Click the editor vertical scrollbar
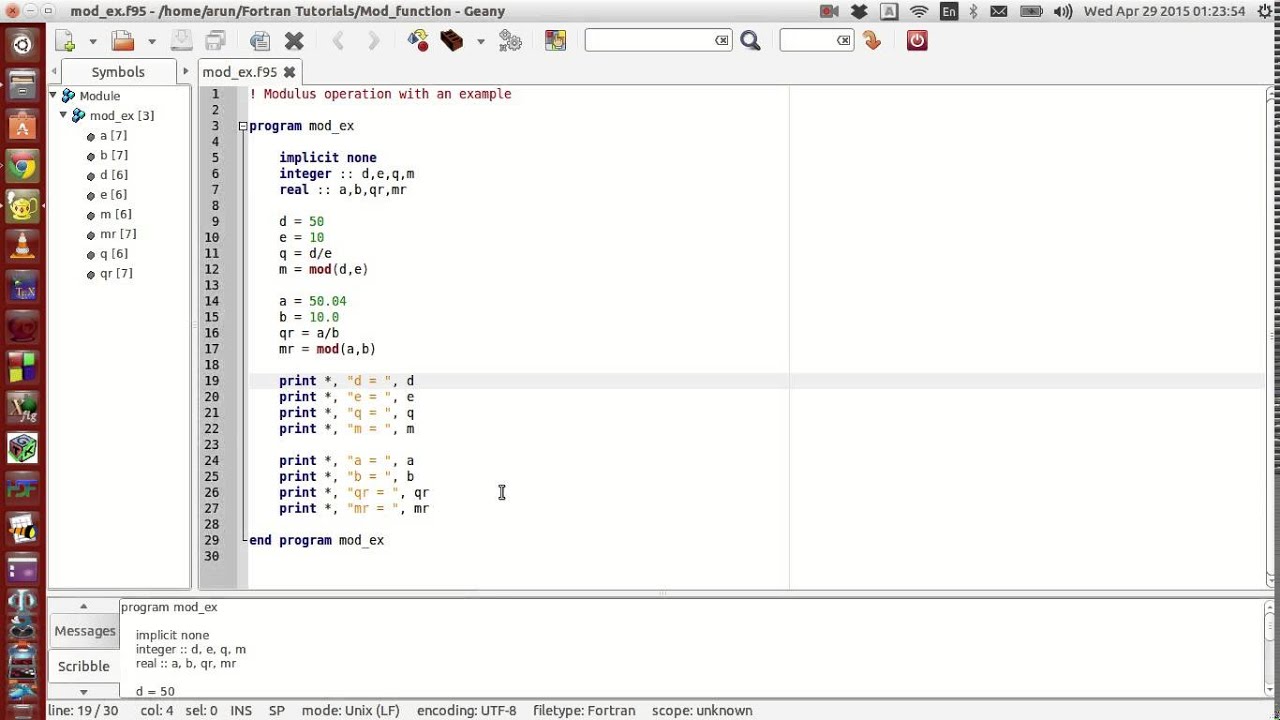This screenshot has width=1280, height=720. (1271, 337)
